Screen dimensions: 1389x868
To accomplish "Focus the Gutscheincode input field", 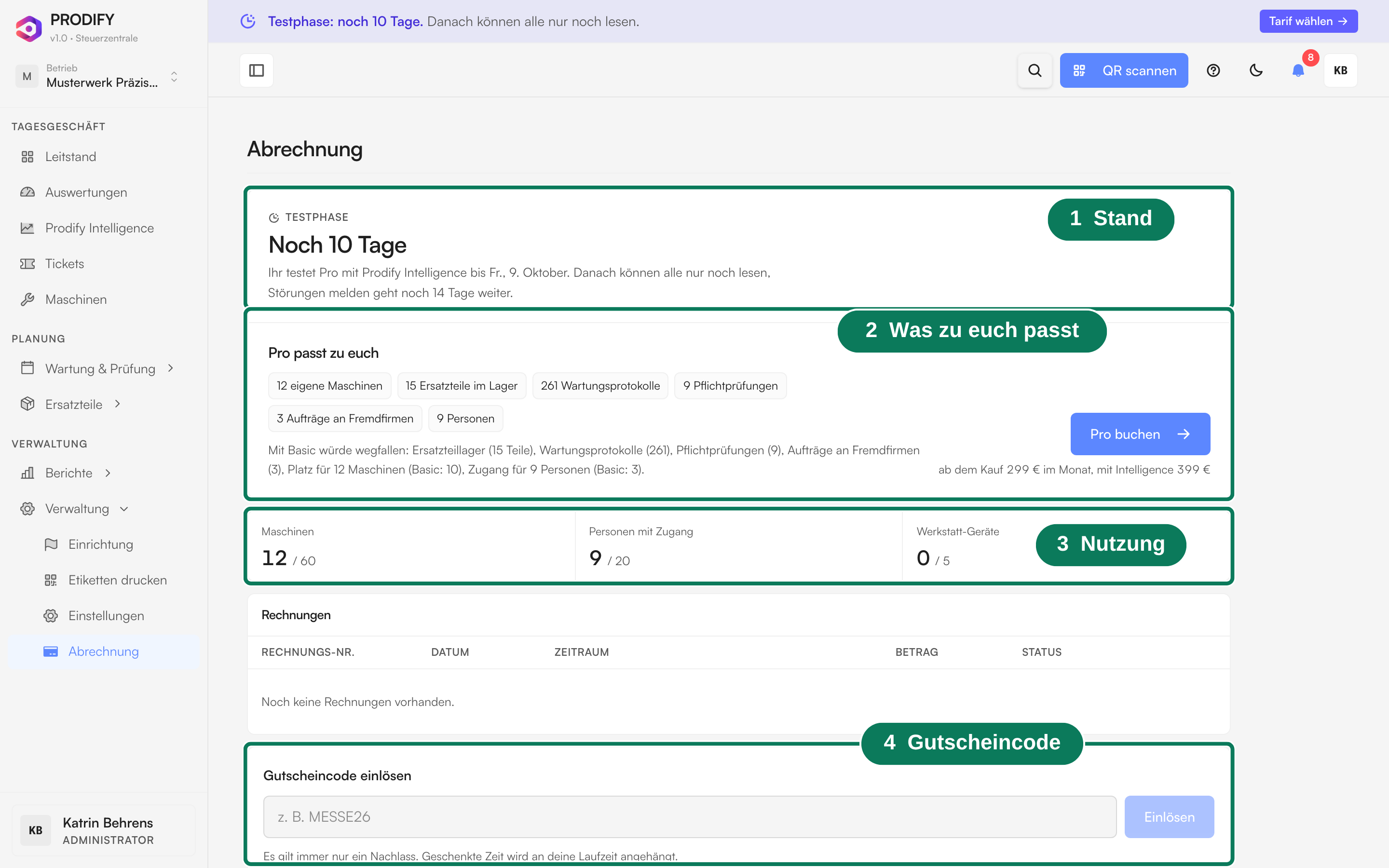I will tap(689, 816).
